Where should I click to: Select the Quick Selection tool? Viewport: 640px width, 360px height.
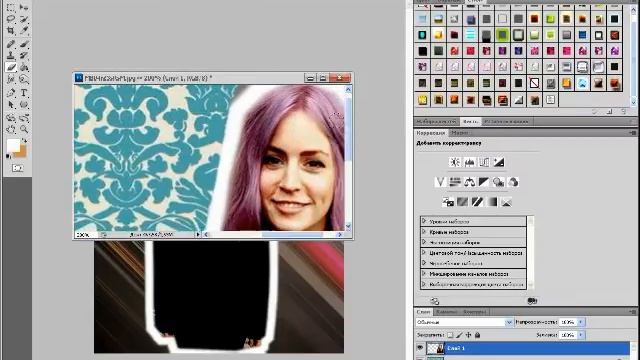(24, 19)
